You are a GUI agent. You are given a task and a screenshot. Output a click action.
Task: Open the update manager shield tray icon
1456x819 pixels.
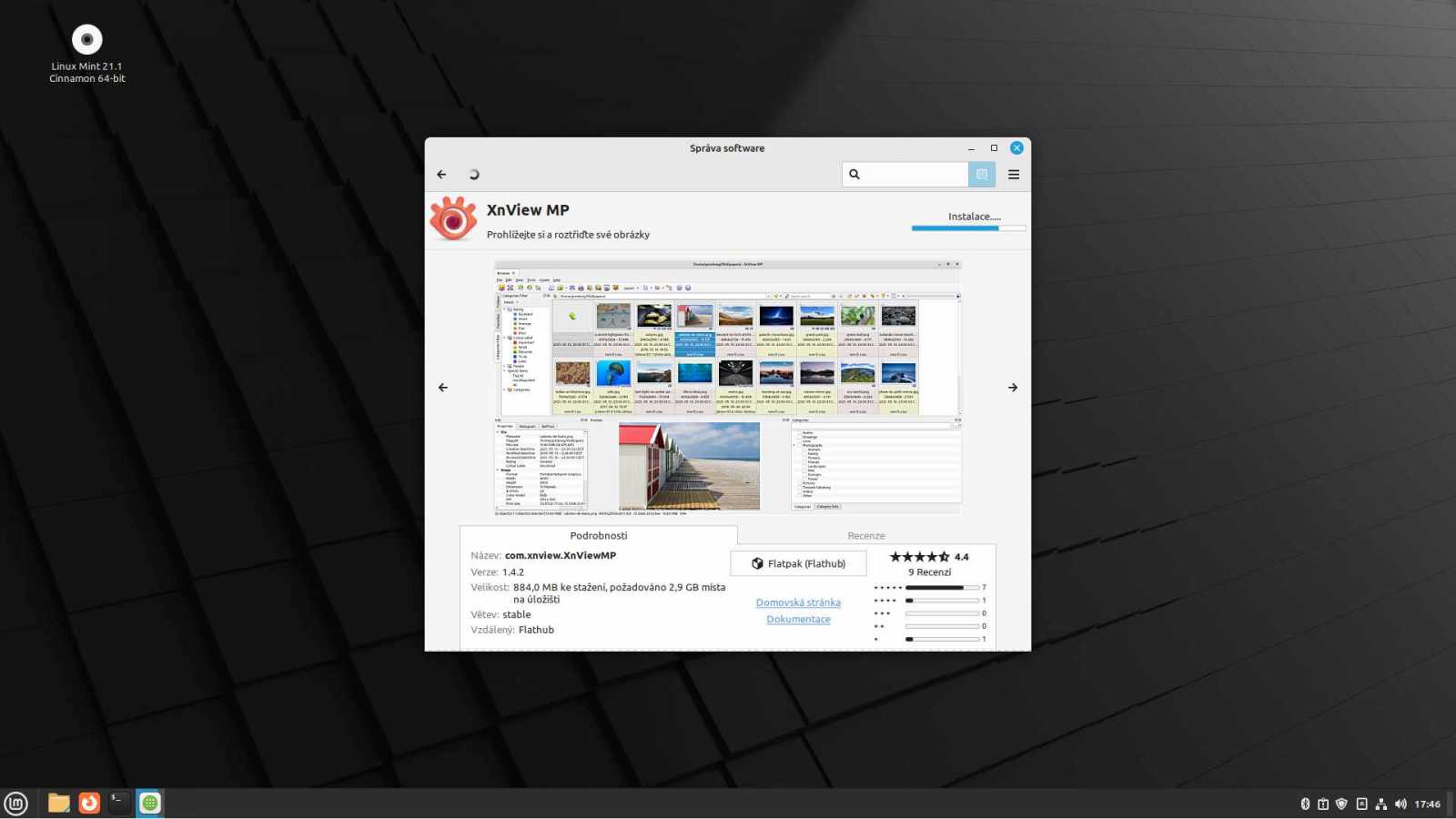pyautogui.click(x=1341, y=804)
